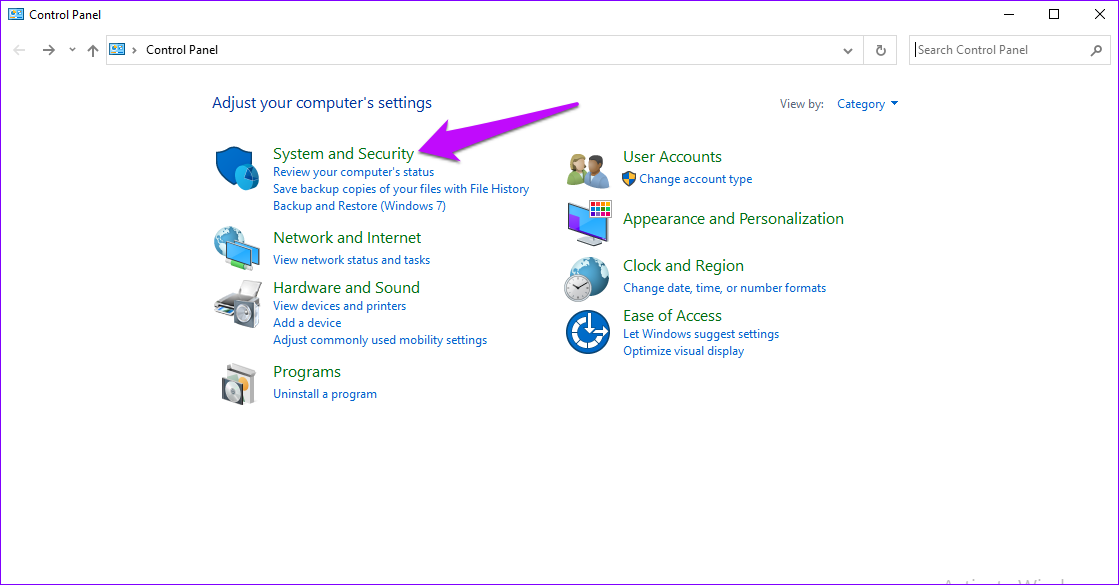
Task: Click the Control Panel title bar icon
Action: click(x=16, y=14)
